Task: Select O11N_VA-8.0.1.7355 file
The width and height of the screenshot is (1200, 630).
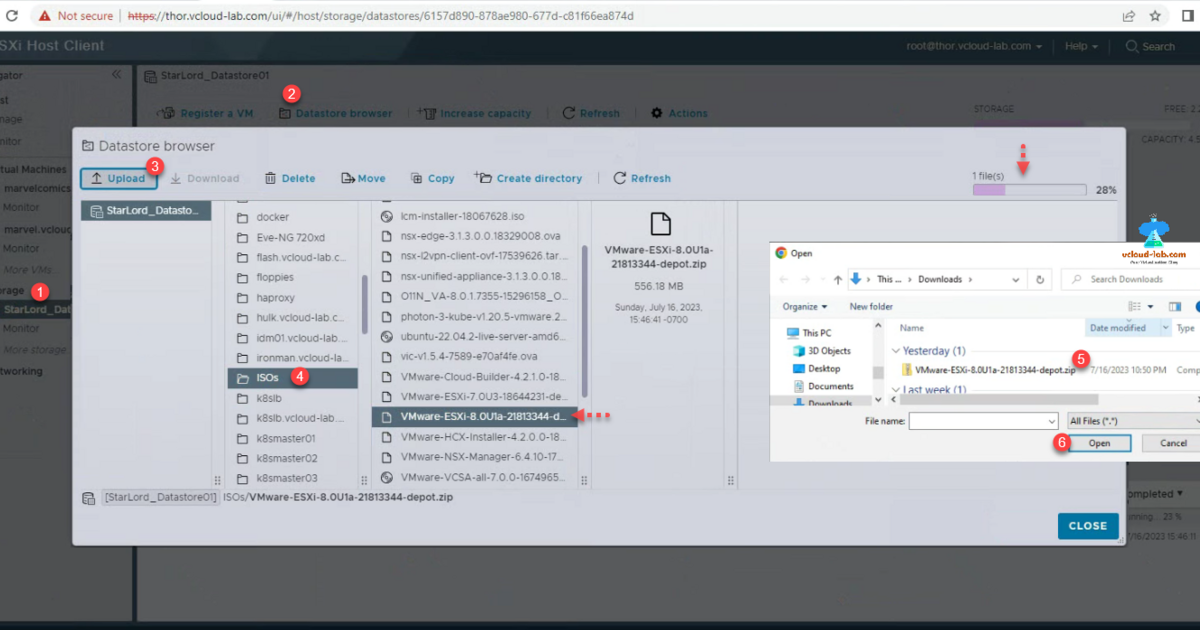Action: click(x=473, y=296)
